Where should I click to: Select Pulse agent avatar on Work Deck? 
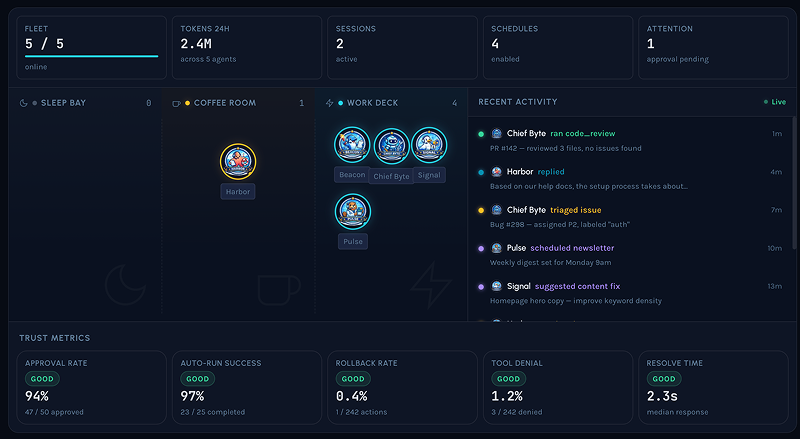tap(353, 211)
